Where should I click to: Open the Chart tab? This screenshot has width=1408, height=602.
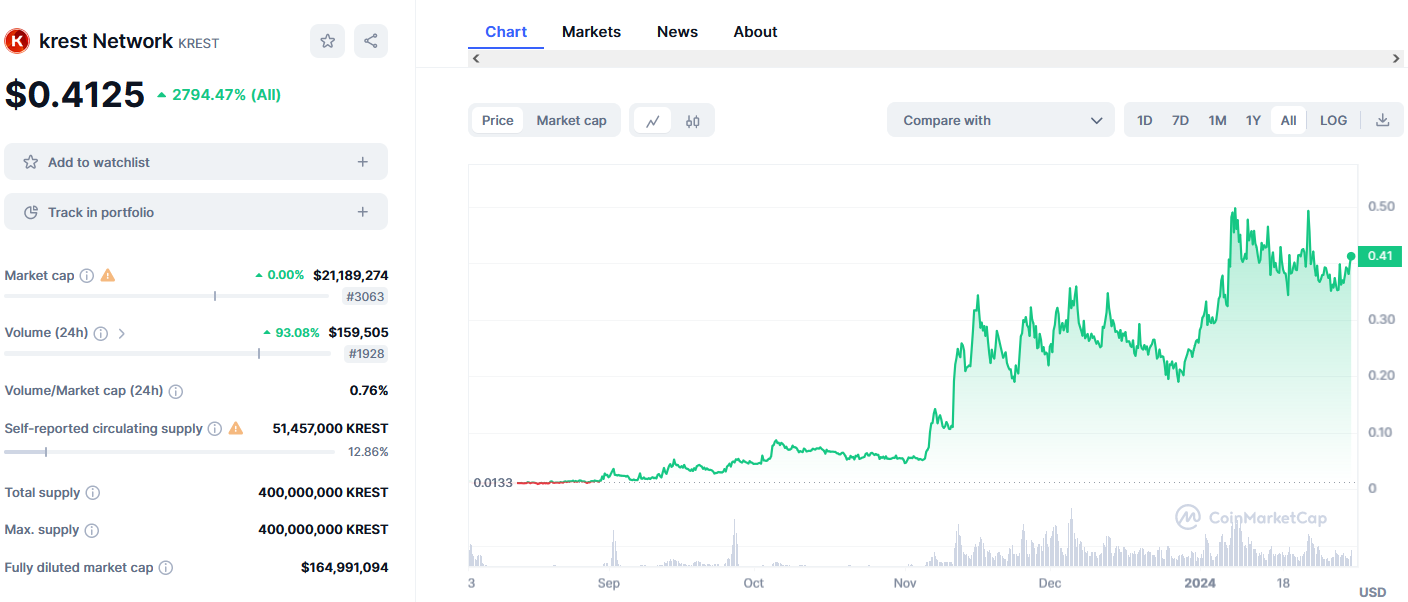[x=506, y=32]
